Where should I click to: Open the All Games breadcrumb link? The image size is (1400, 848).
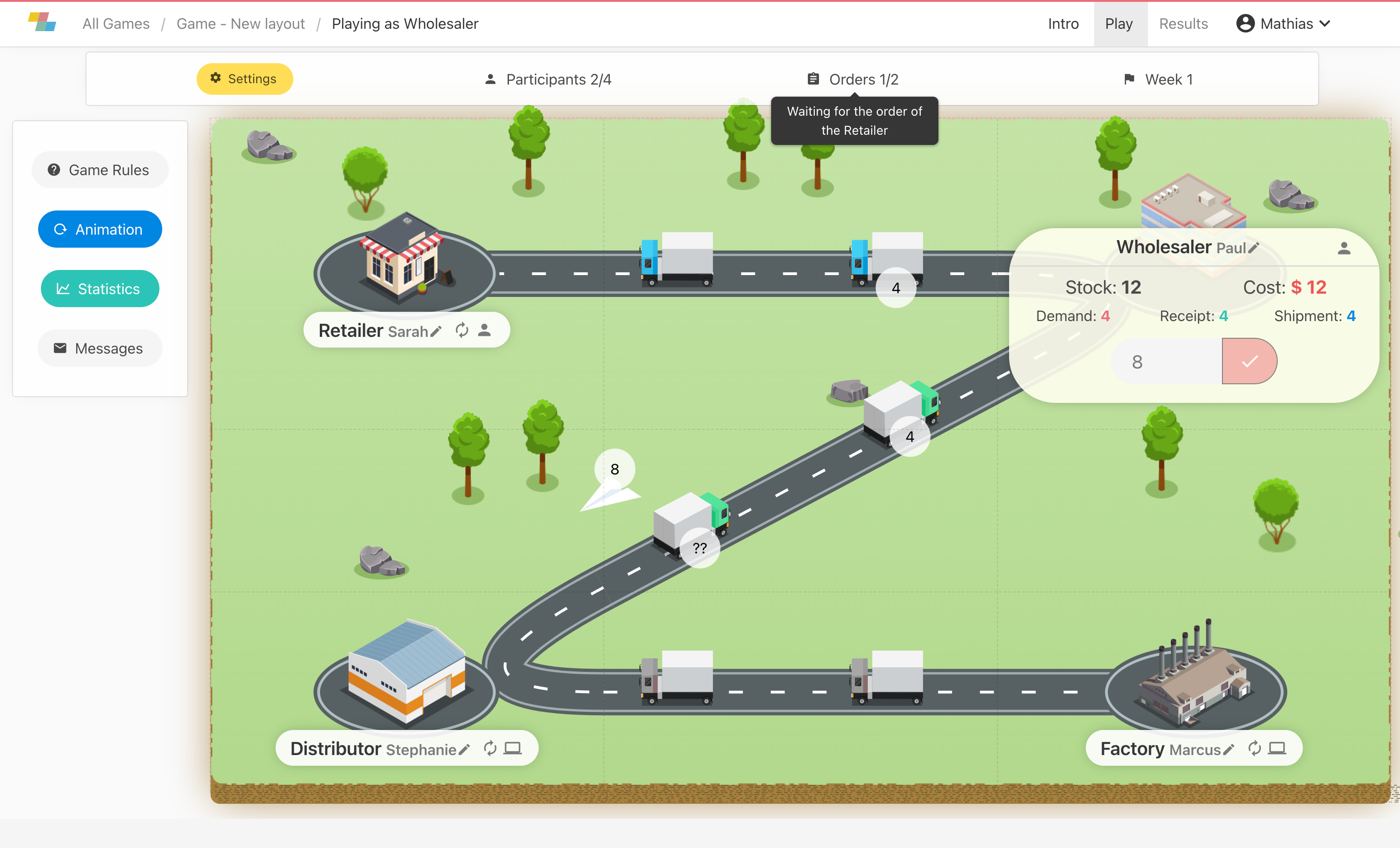click(x=116, y=24)
